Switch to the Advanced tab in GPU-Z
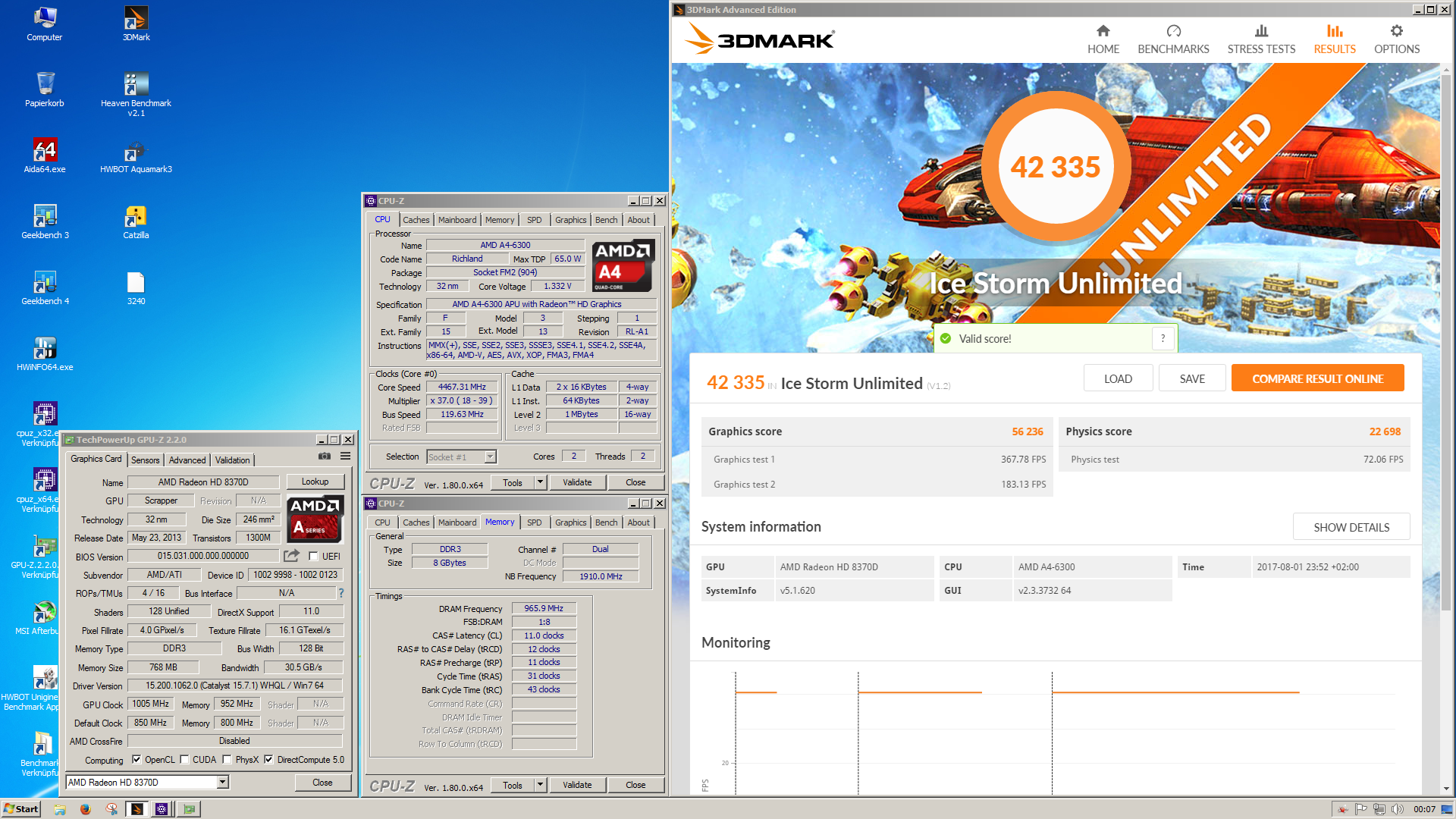 click(187, 460)
